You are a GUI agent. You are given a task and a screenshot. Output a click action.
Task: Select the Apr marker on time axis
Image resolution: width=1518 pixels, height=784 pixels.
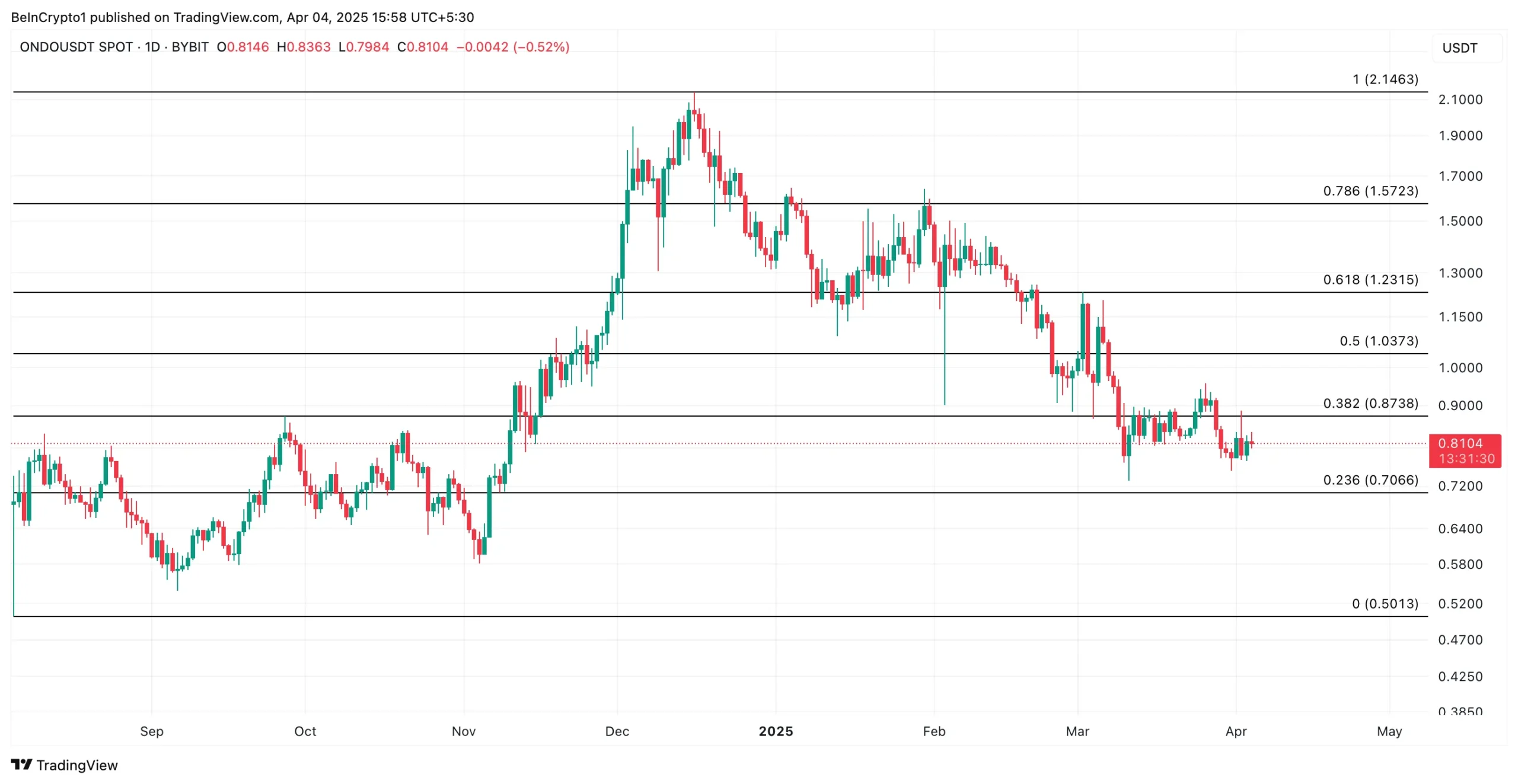pos(1235,731)
